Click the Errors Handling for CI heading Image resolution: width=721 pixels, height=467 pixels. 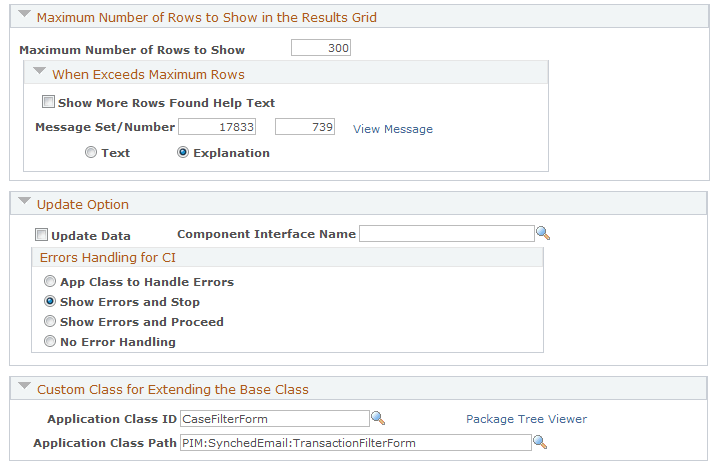point(108,257)
